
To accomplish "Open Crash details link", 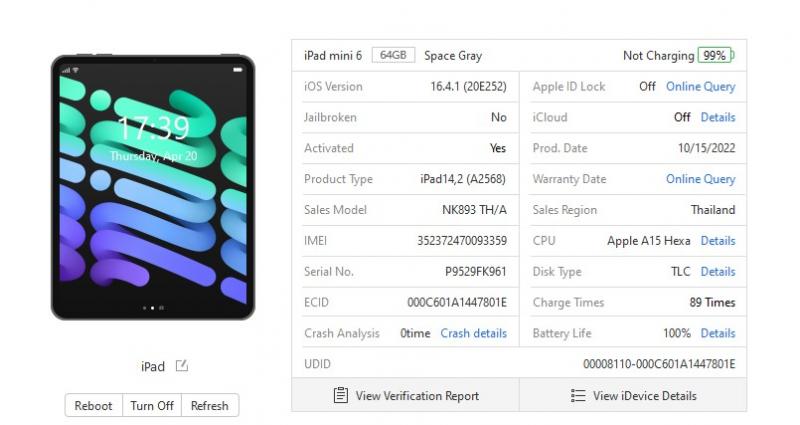I will pyautogui.click(x=473, y=333).
